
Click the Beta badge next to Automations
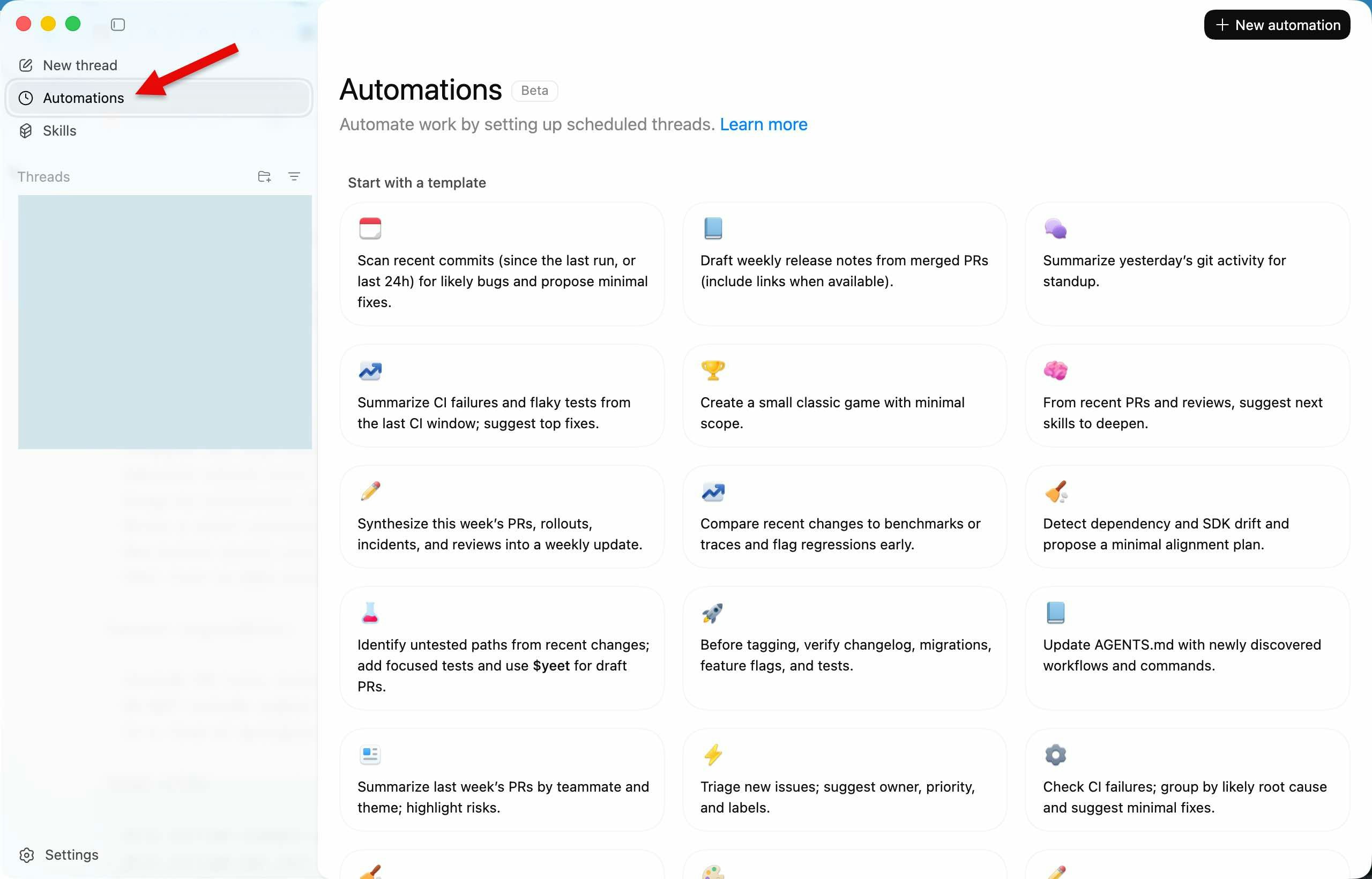pos(534,91)
